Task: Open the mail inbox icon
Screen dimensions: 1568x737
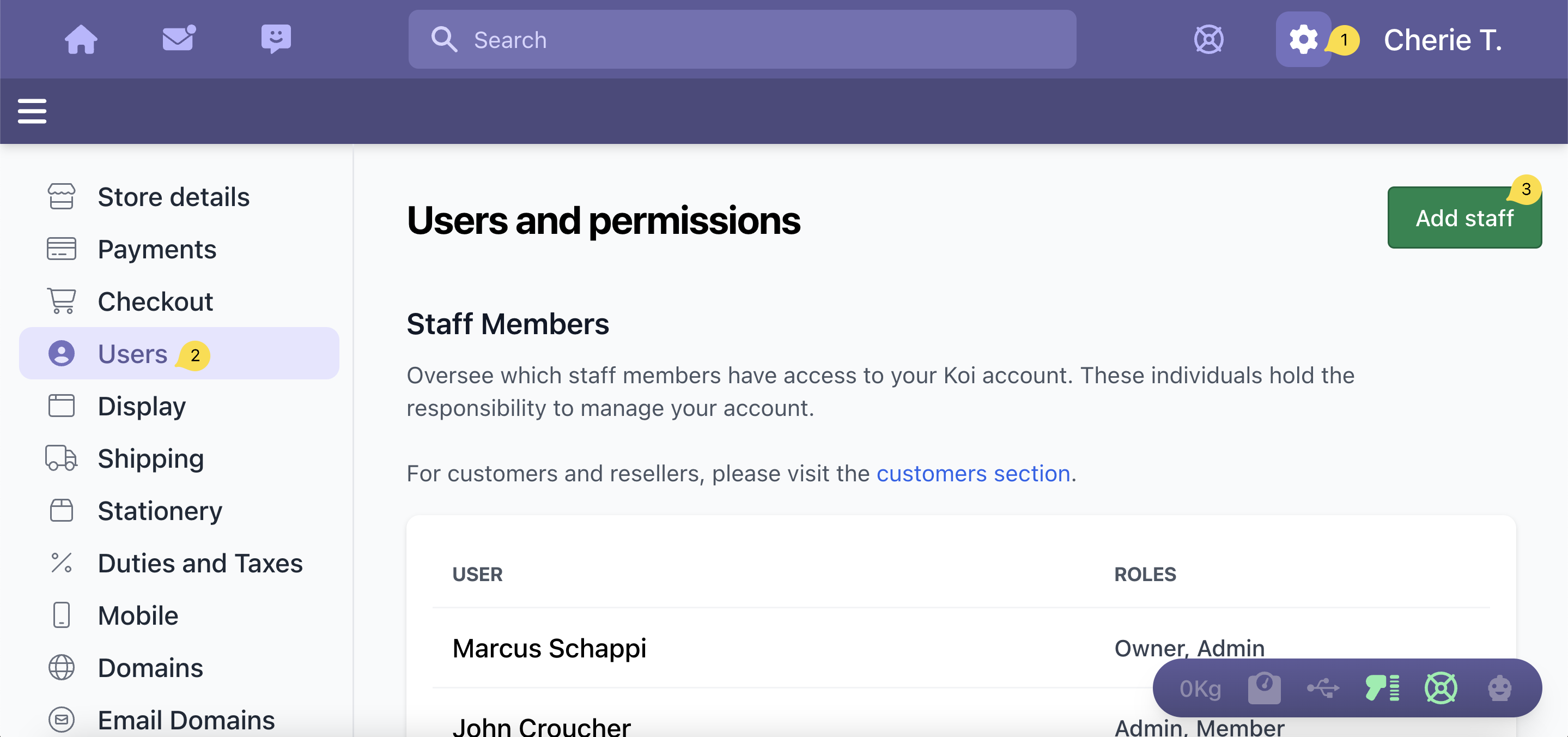Action: 178,40
